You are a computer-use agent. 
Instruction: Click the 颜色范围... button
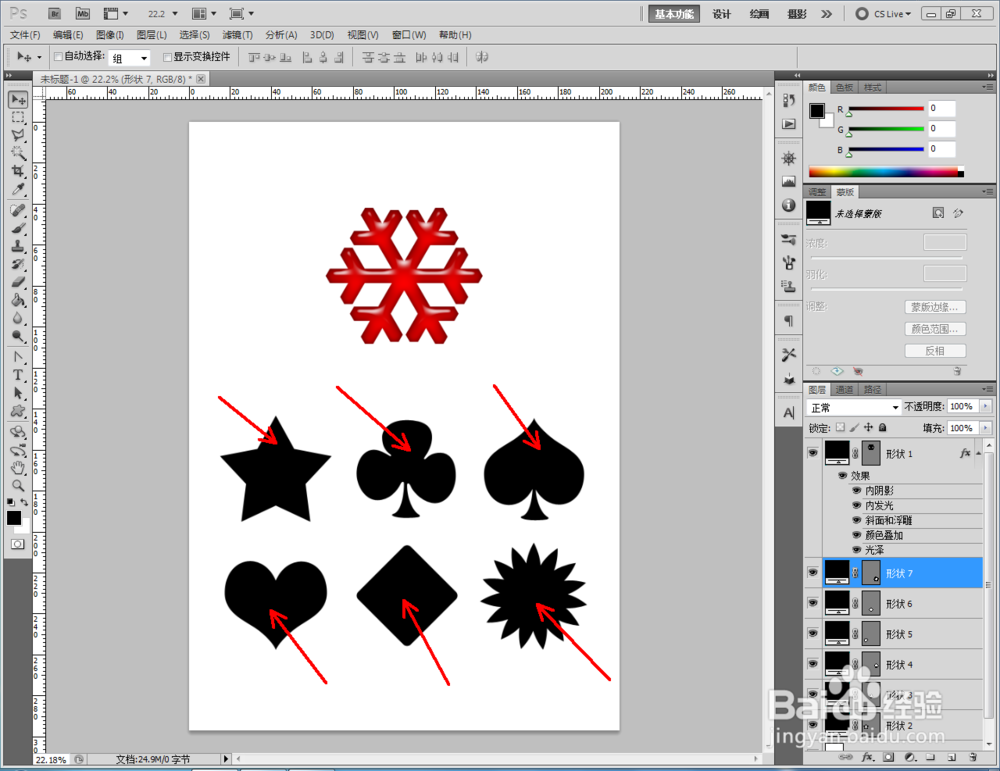coord(935,329)
